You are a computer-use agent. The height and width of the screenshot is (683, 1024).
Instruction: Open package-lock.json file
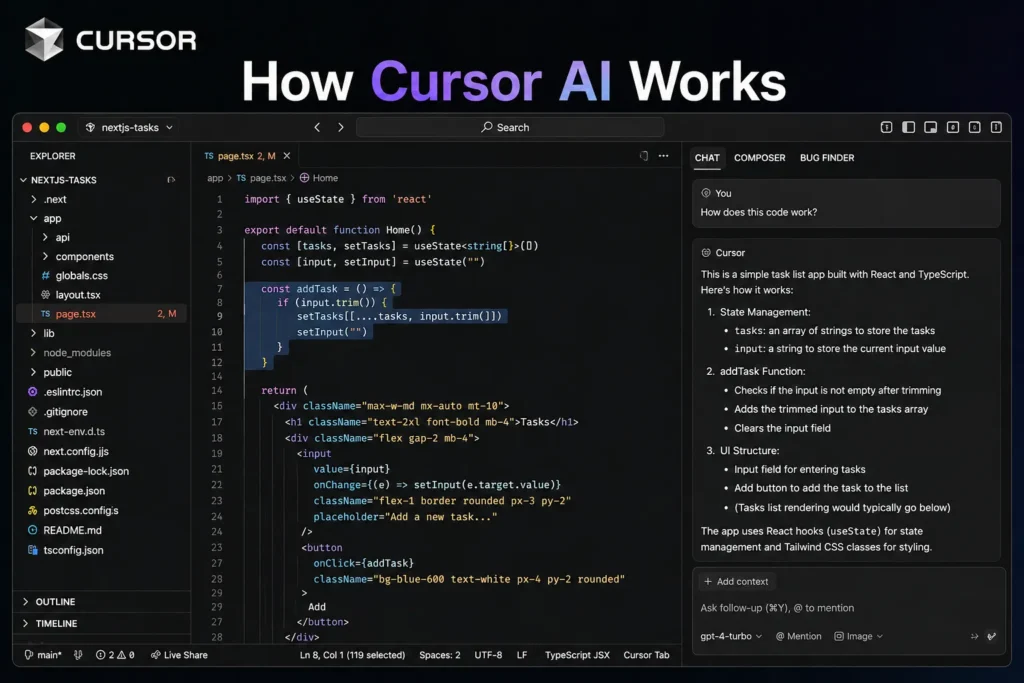86,471
